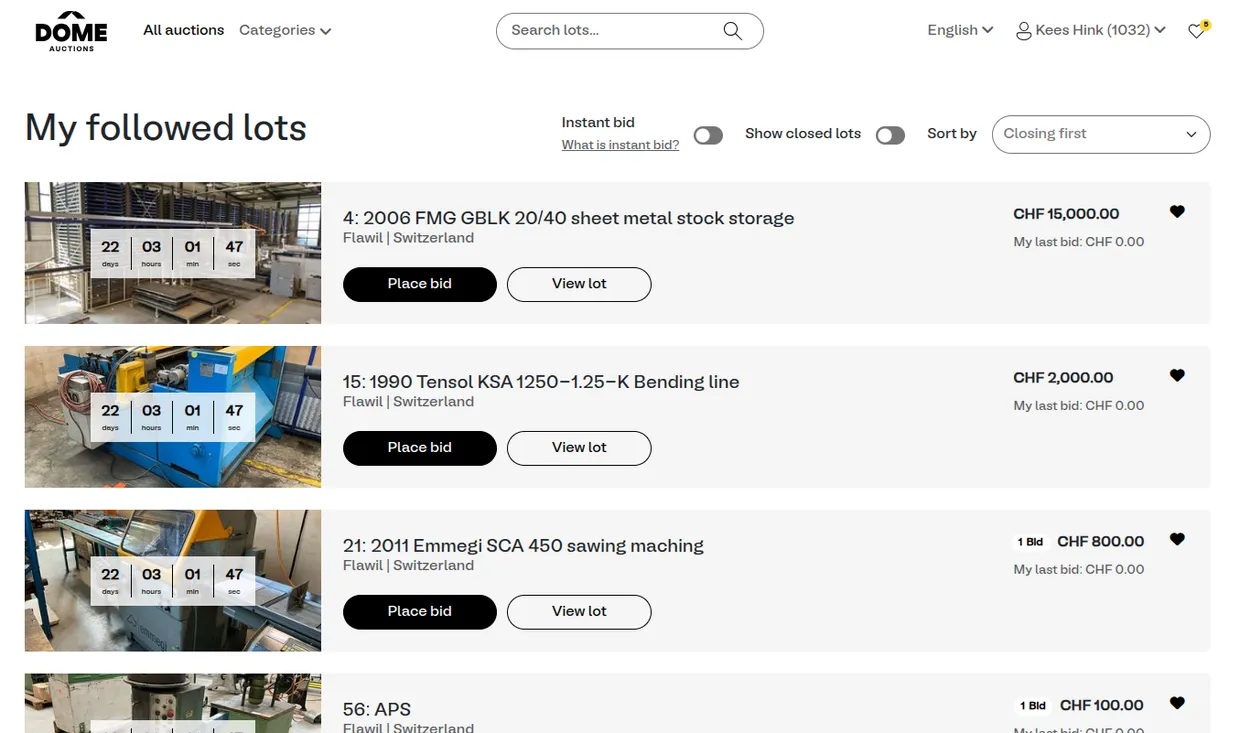This screenshot has height=733, width=1240.
Task: Unfollow the Tensol Bending line lot
Action: 1177,376
